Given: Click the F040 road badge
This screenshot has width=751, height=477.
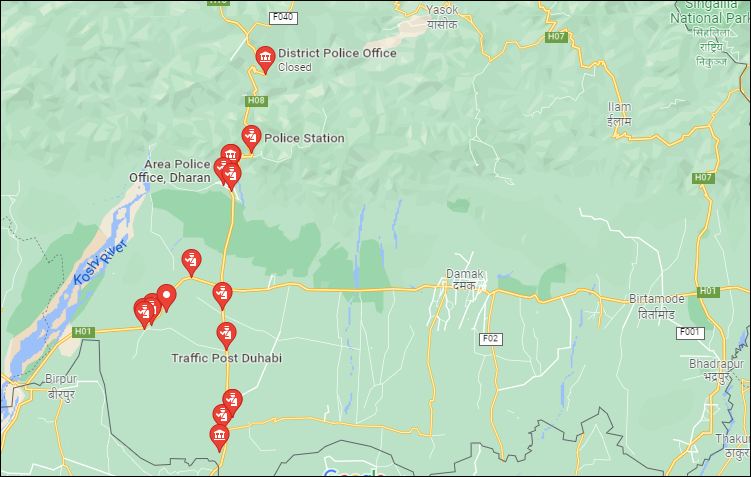Looking at the screenshot, I should tap(283, 18).
